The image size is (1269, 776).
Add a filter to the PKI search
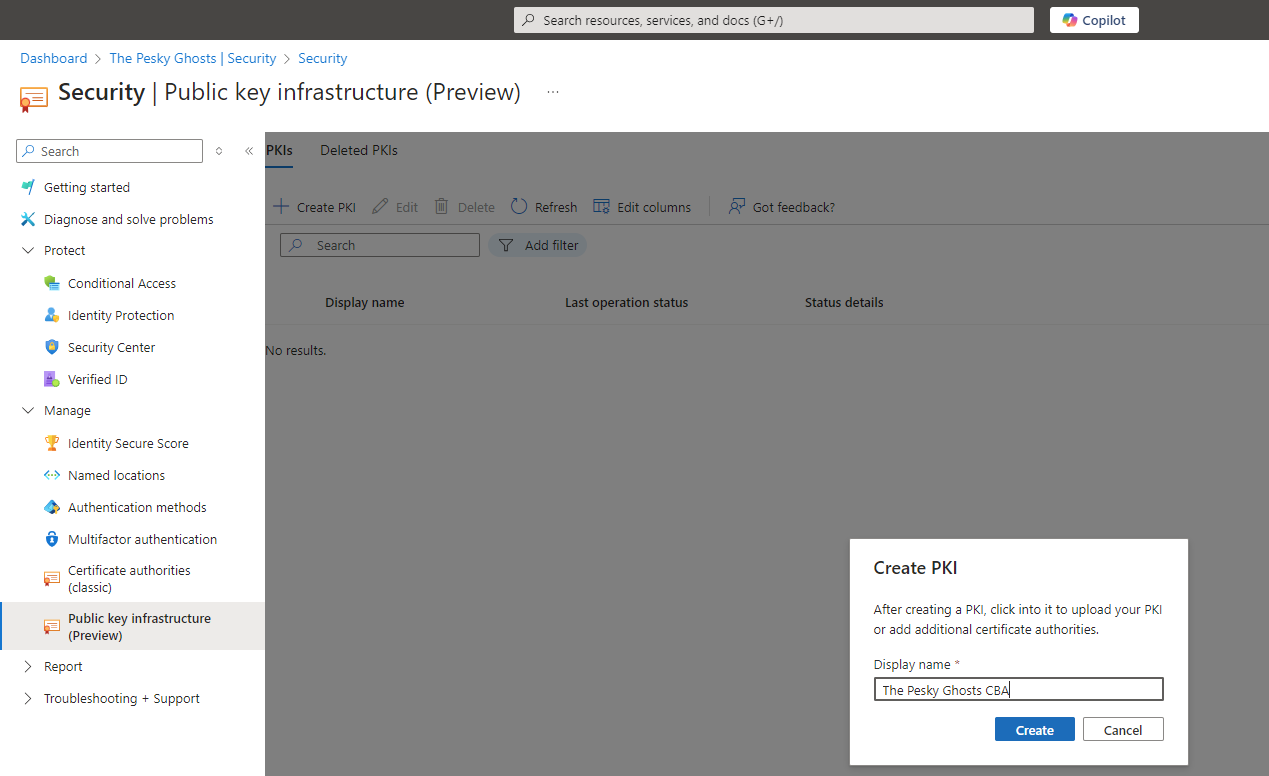538,245
